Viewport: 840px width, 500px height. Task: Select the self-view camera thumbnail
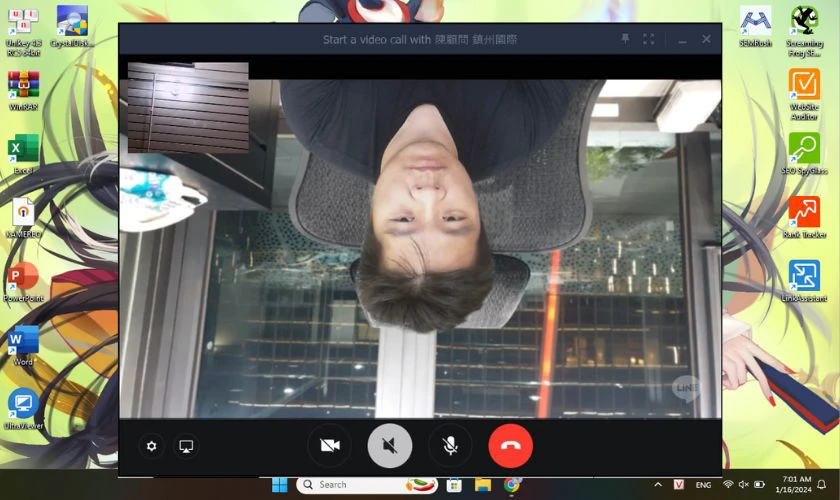pos(188,107)
